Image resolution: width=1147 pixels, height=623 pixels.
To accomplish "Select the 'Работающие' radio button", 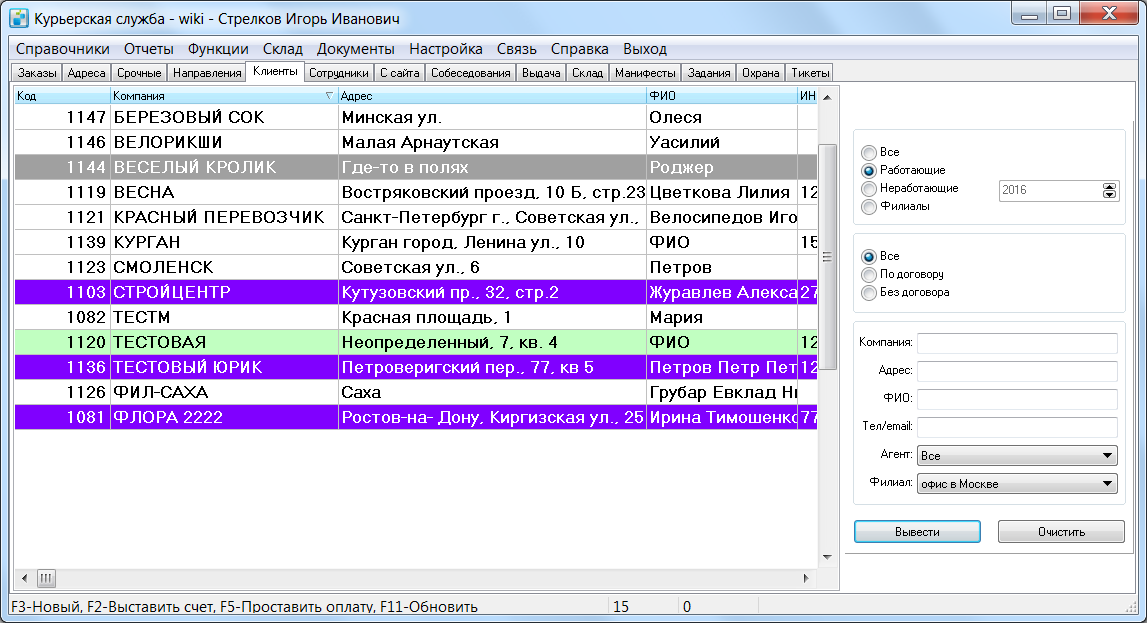I will pyautogui.click(x=868, y=170).
